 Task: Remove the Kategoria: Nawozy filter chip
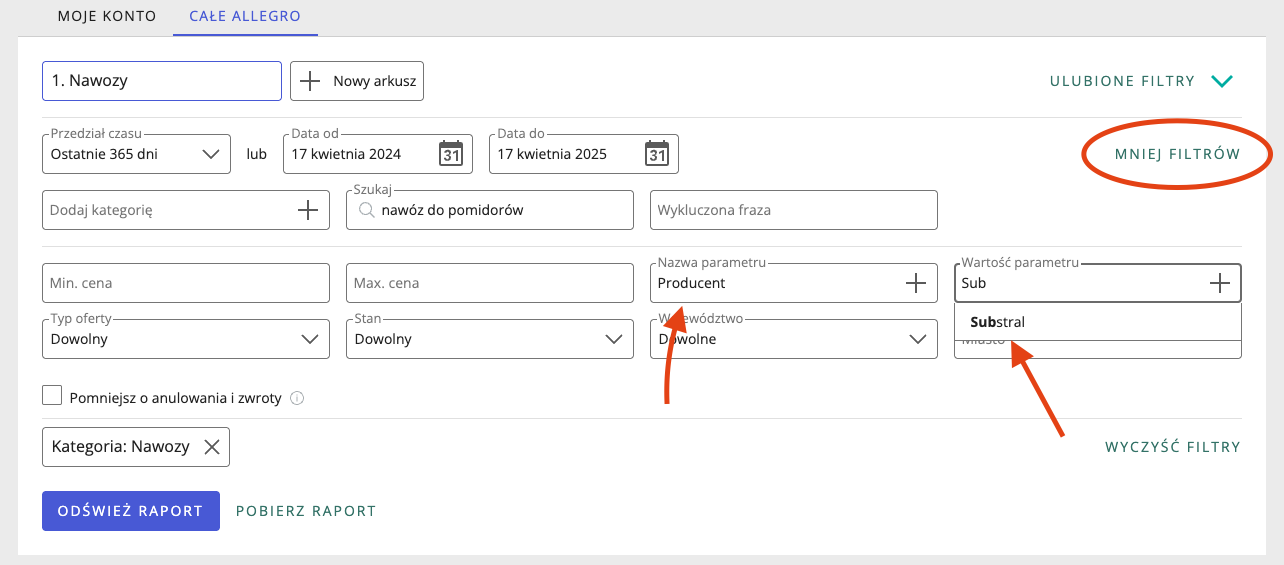point(212,447)
